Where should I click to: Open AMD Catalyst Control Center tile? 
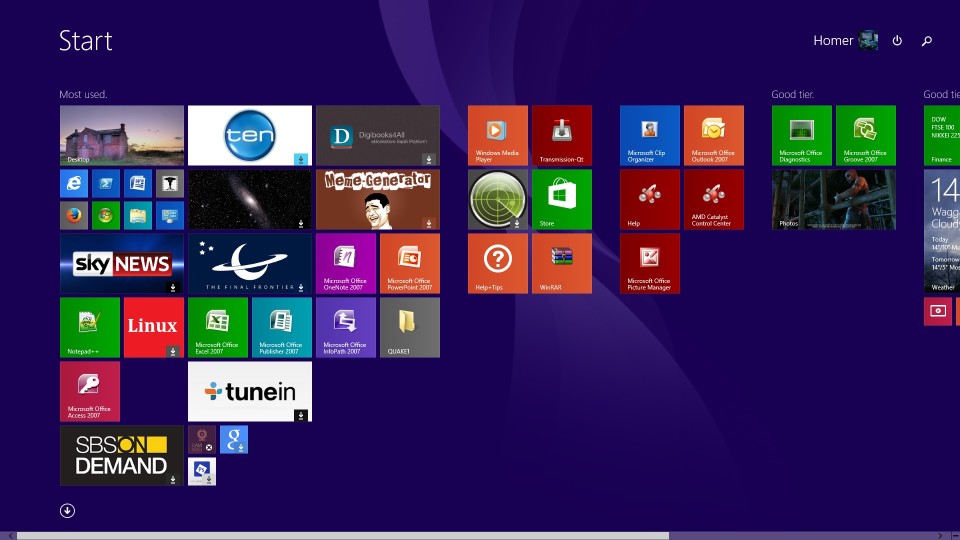(x=714, y=200)
